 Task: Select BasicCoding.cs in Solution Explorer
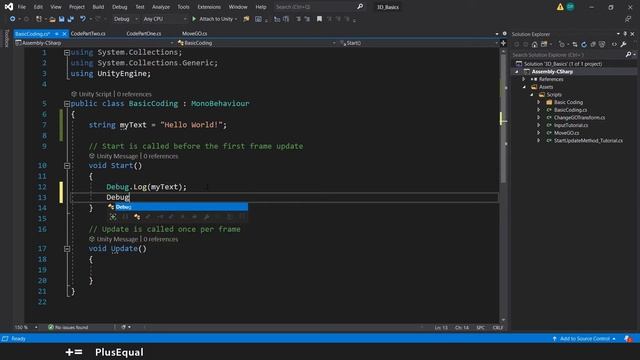570,110
